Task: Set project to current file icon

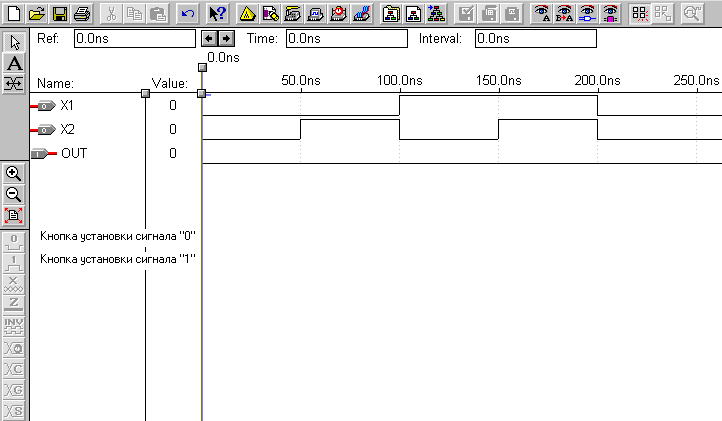Action: (x=413, y=14)
